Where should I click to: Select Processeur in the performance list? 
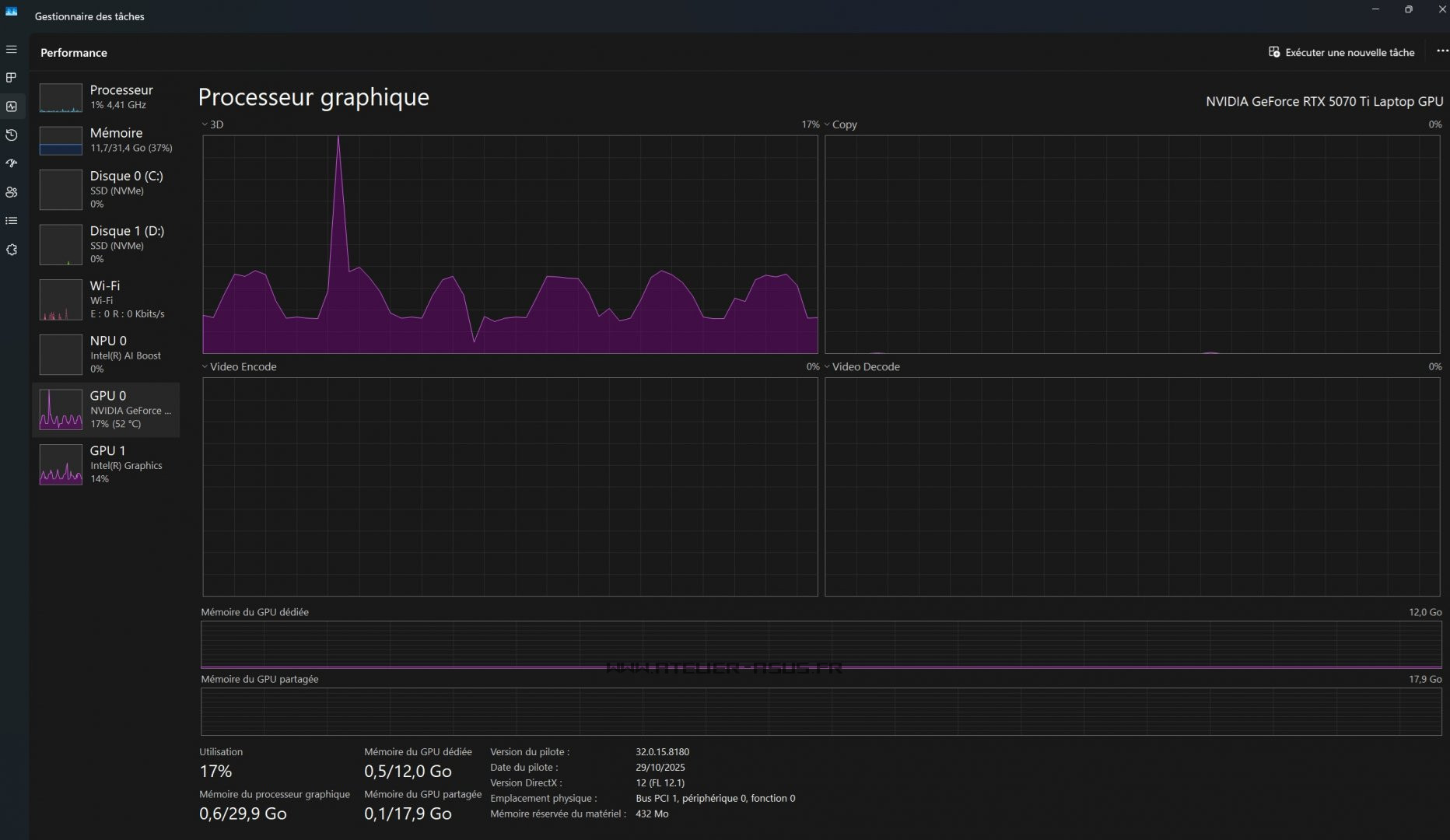point(106,97)
